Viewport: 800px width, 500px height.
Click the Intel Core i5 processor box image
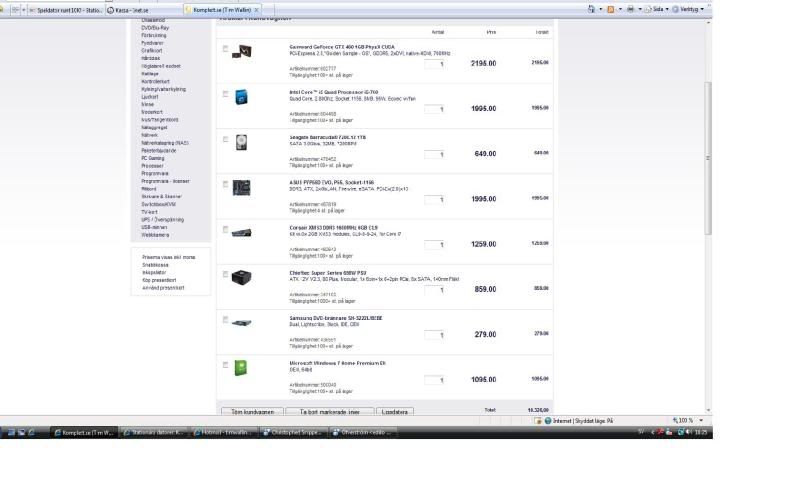[242, 98]
